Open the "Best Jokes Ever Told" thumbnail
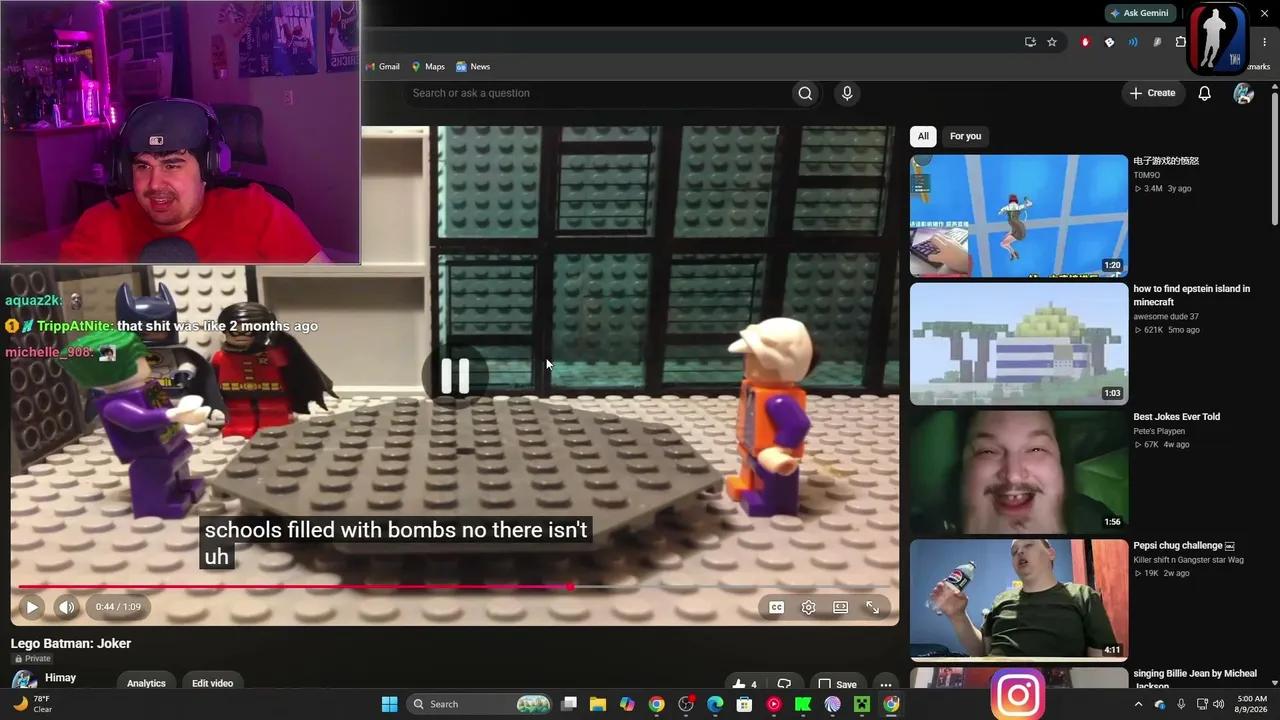Screen dimensions: 1280x720 (1018, 471)
